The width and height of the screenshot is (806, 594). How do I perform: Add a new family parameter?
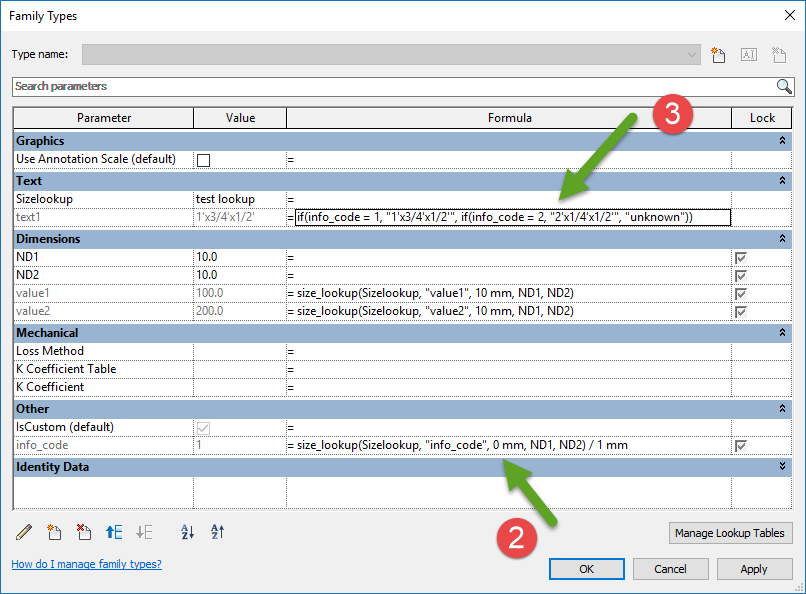[x=56, y=533]
